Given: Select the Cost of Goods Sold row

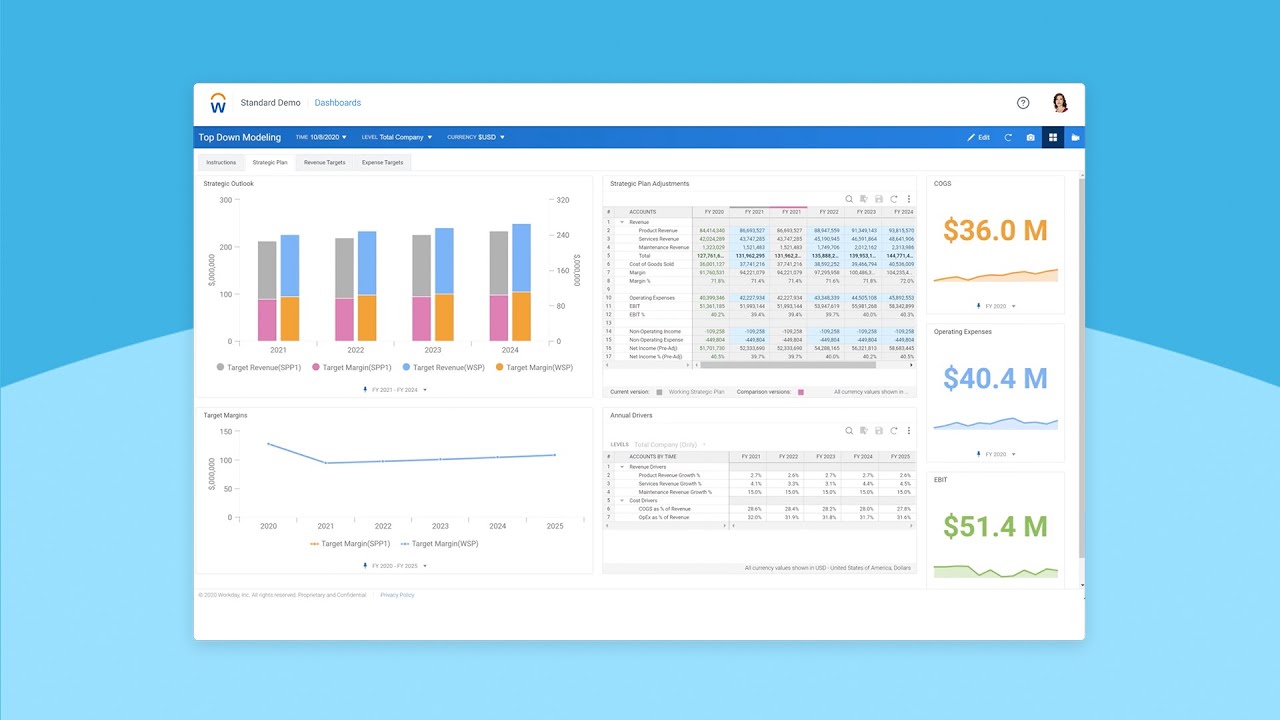Looking at the screenshot, I should click(759, 264).
